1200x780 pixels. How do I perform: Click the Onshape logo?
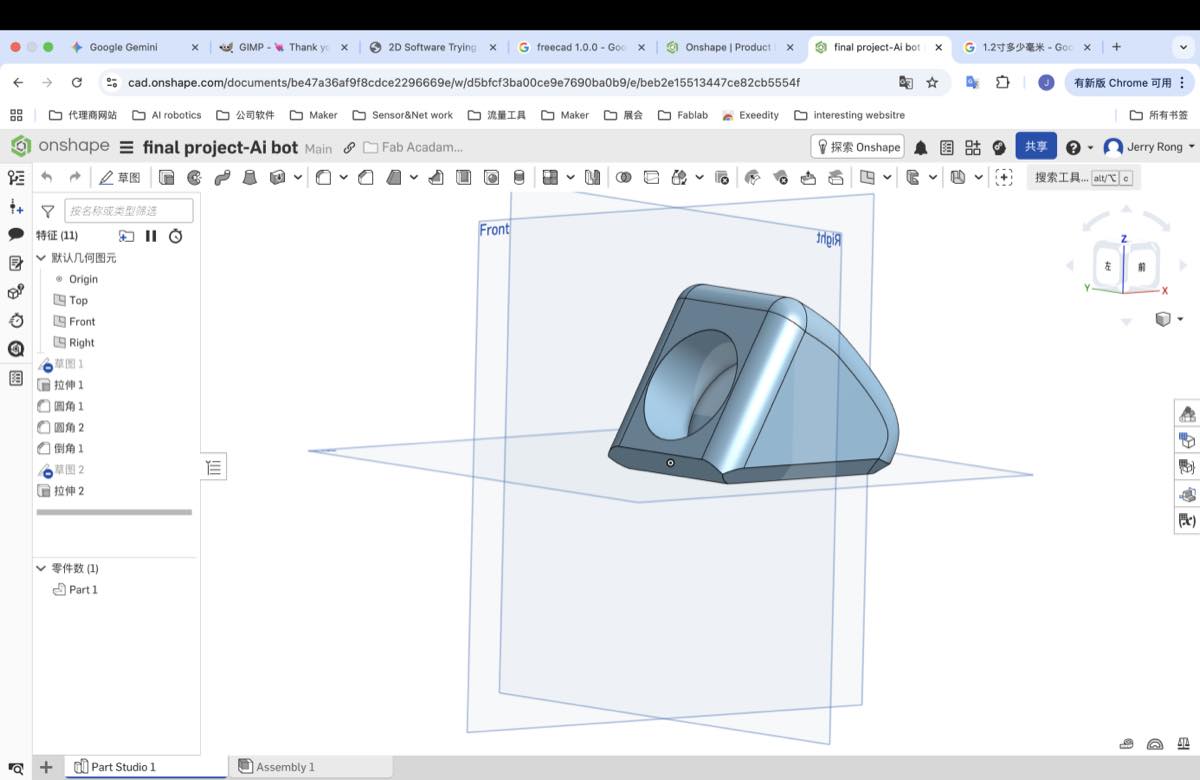pos(61,146)
